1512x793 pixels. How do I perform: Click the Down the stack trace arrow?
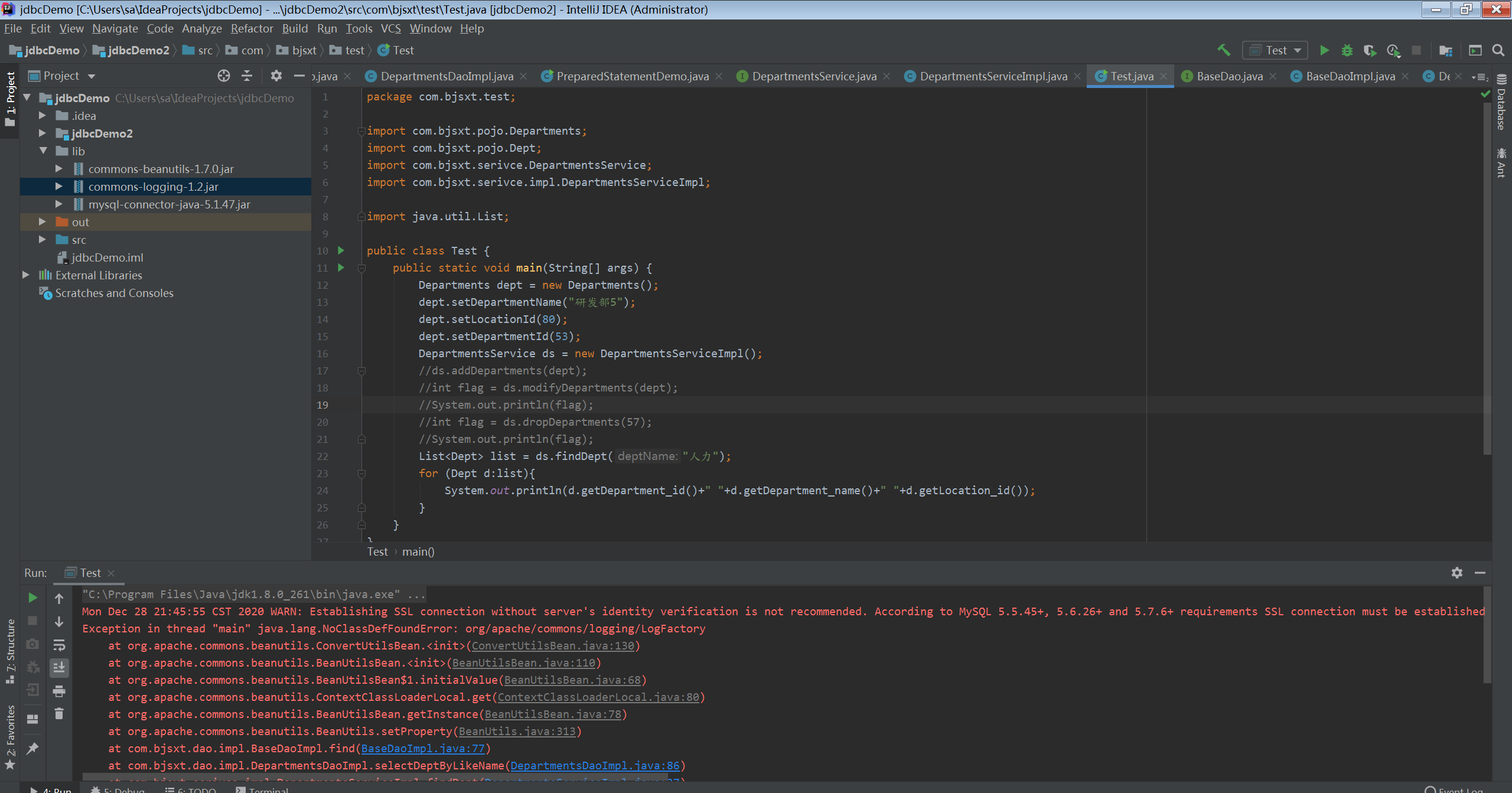(59, 622)
